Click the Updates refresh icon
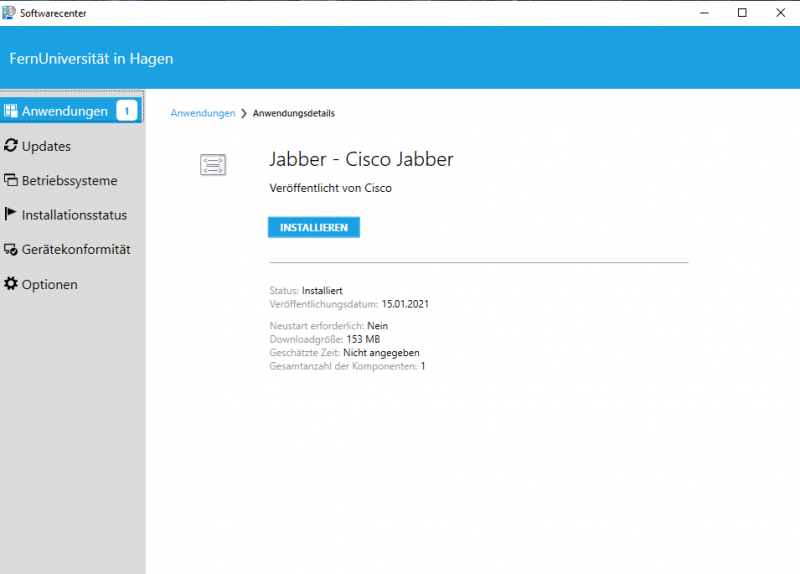The height and width of the screenshot is (574, 800). pyautogui.click(x=11, y=146)
